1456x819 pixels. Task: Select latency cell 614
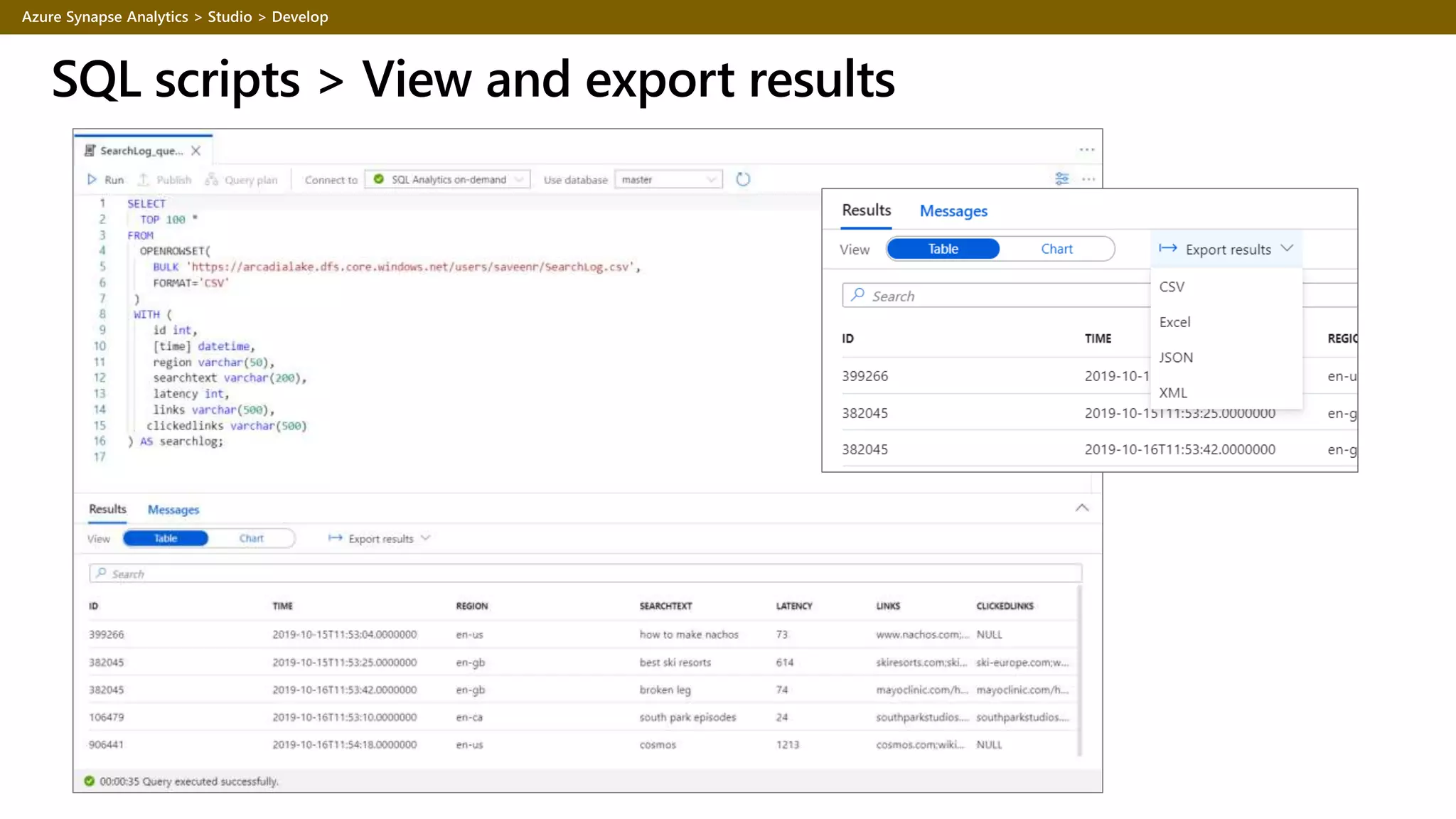785,662
